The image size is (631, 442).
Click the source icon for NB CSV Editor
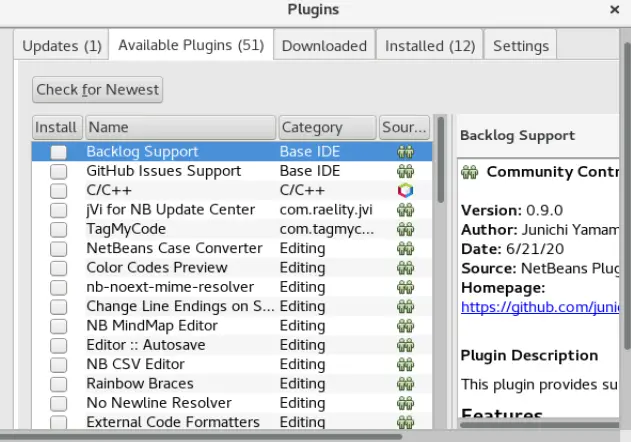click(405, 364)
